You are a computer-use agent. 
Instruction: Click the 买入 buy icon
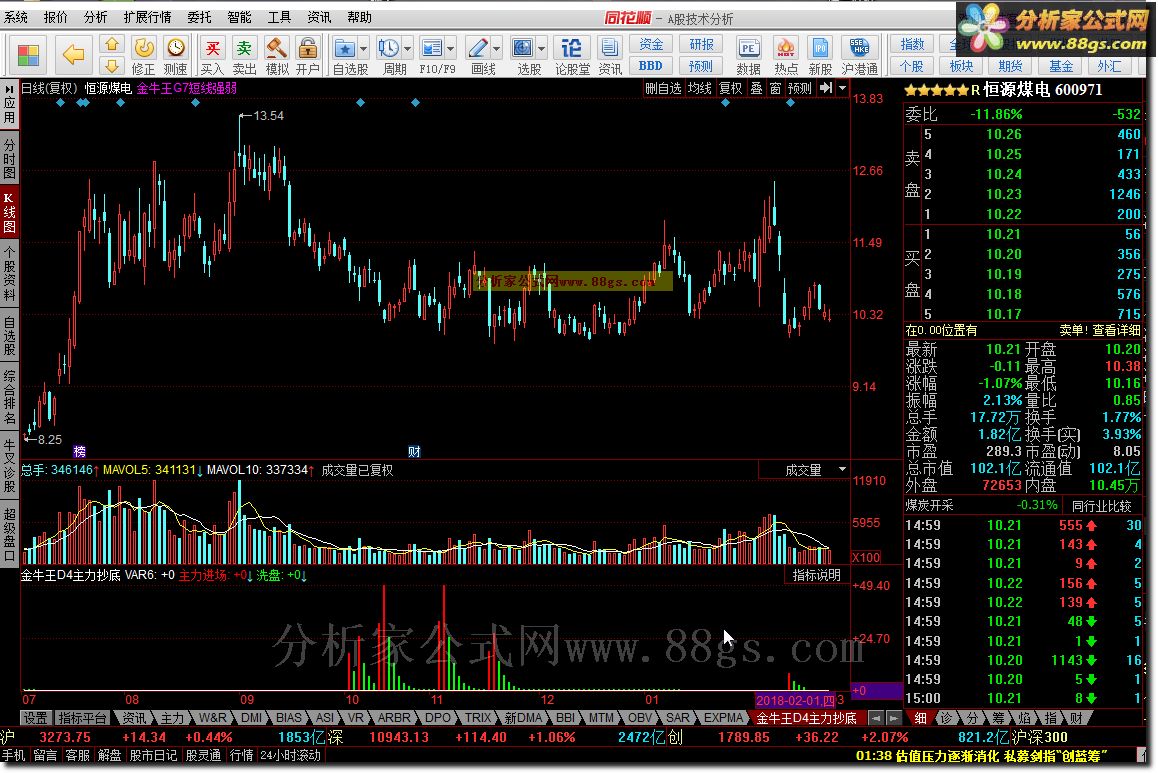212,55
